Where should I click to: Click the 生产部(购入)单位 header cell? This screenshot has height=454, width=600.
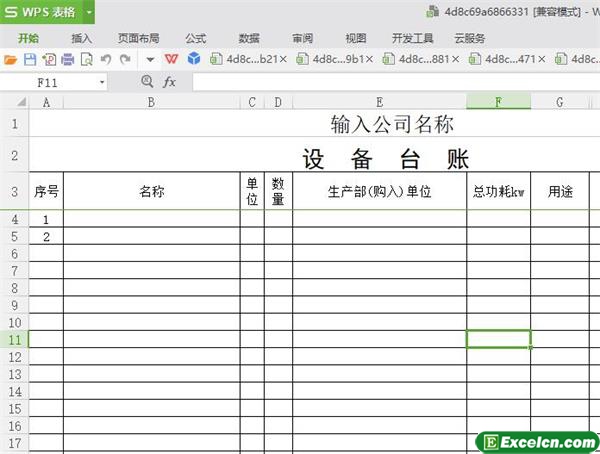379,191
